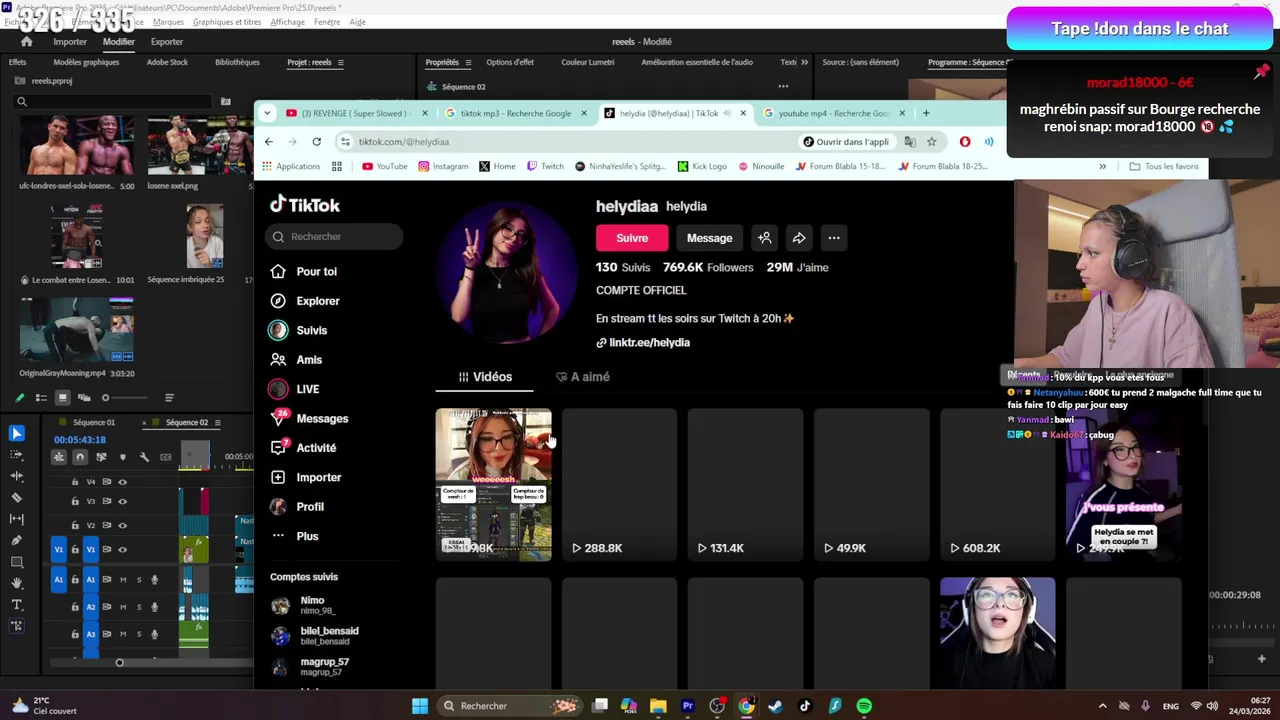This screenshot has height=720, width=1280.
Task: Select the Pen tool in Premiere
Action: tap(17, 540)
